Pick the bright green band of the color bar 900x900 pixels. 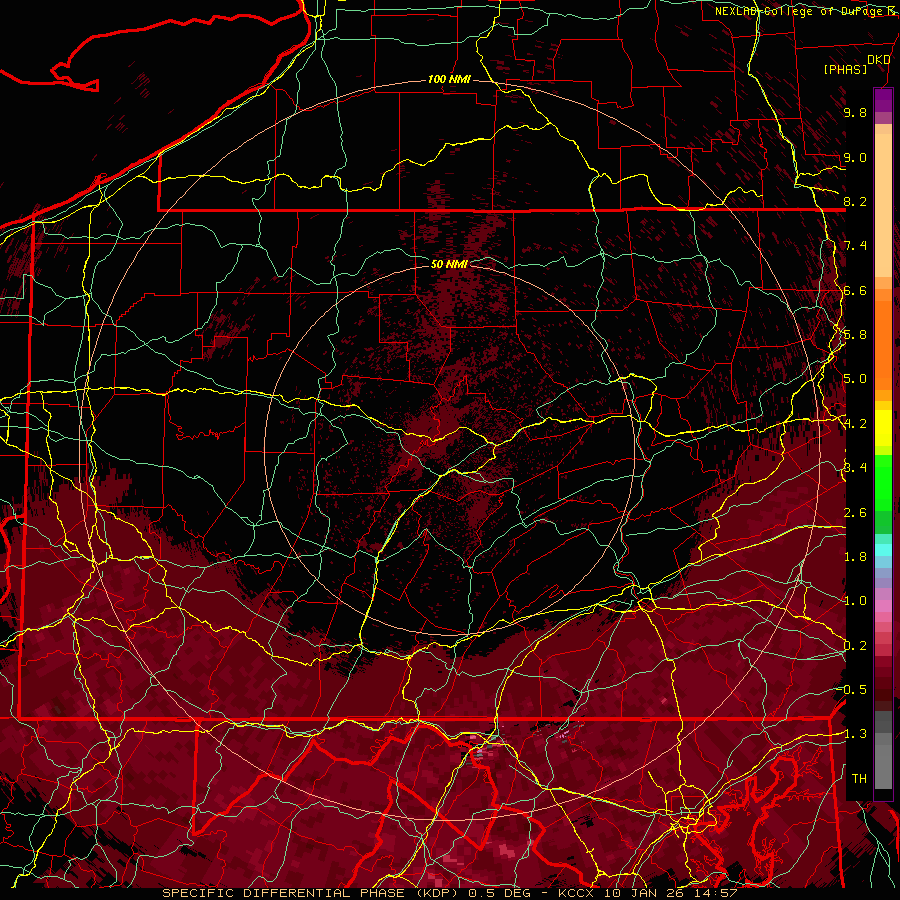click(x=883, y=483)
